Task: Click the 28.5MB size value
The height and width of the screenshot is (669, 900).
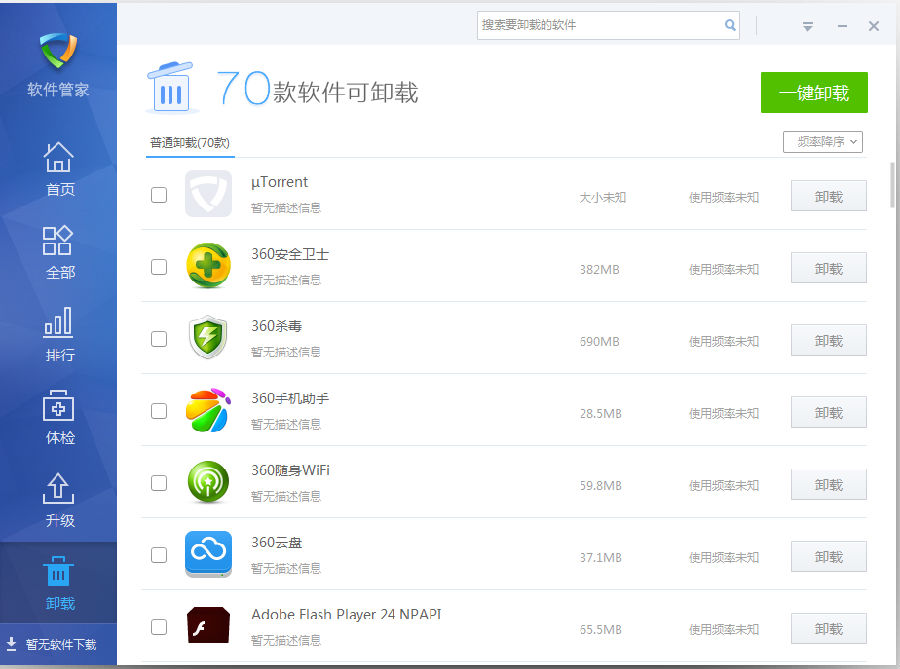Action: (x=600, y=414)
